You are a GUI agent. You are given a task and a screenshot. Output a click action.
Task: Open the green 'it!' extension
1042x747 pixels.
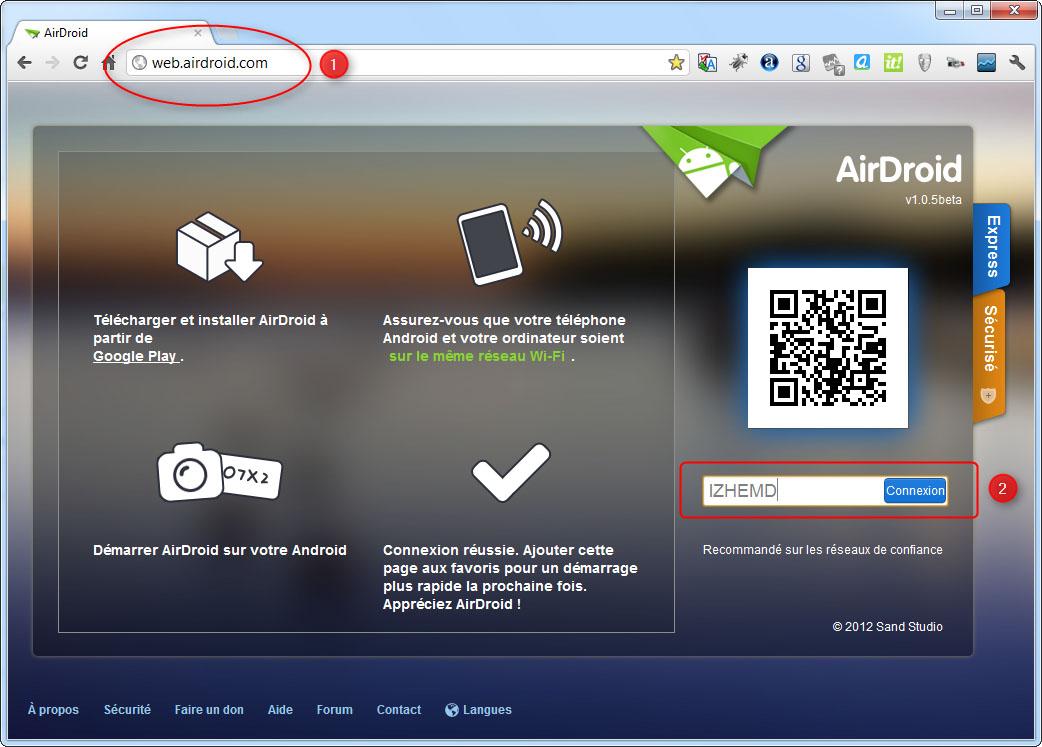point(893,62)
